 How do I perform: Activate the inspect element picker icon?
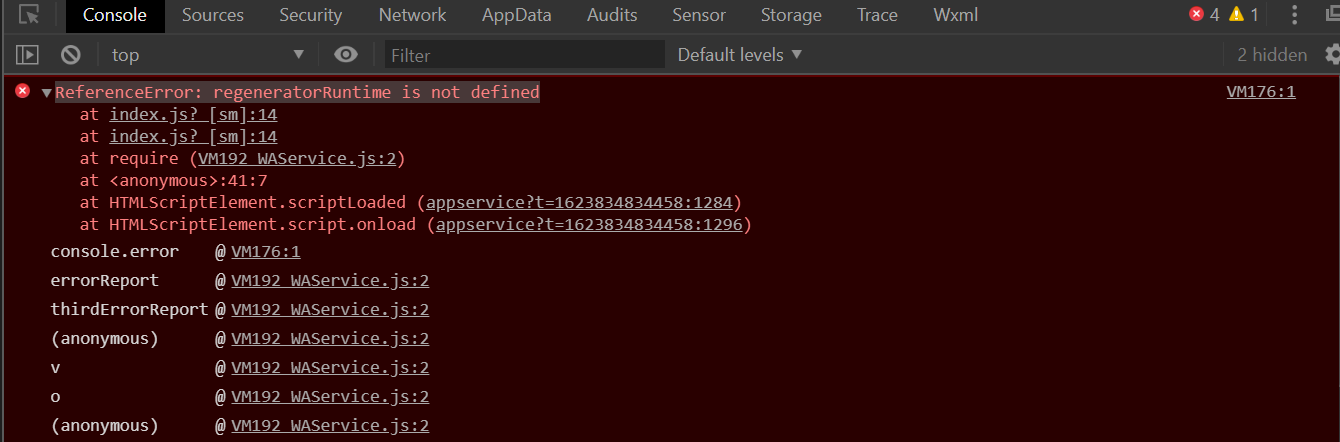[x=30, y=15]
